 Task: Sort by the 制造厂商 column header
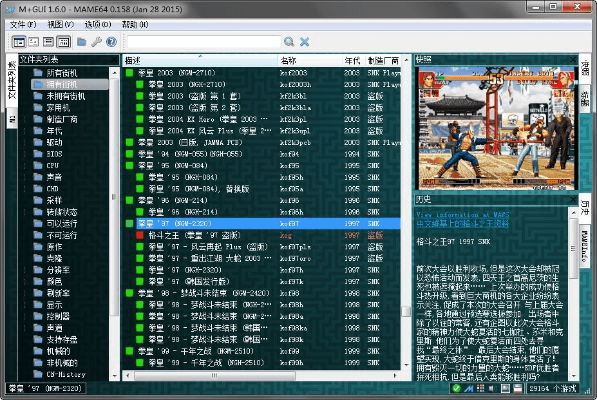383,61
